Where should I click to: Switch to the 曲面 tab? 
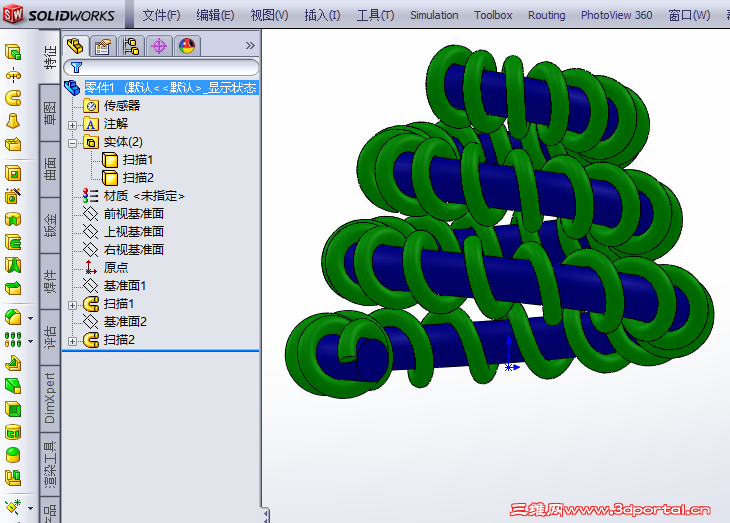pos(50,169)
